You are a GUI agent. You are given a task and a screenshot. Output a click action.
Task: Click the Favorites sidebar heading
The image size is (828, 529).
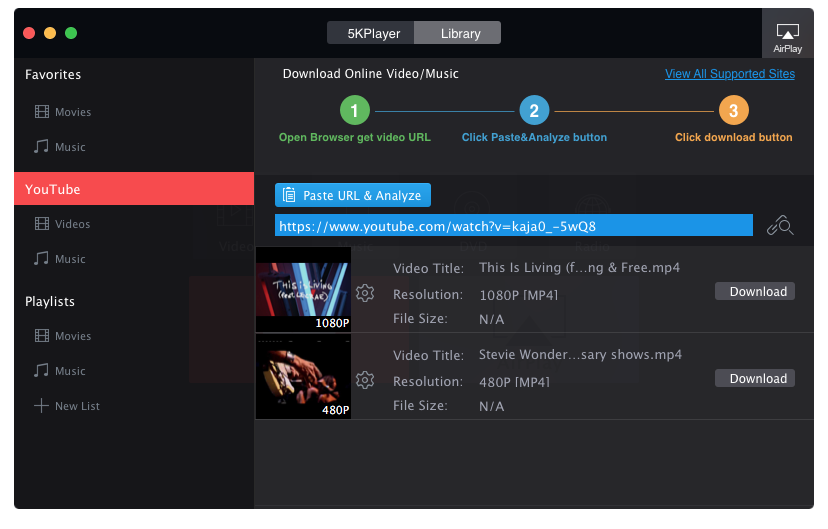point(53,74)
